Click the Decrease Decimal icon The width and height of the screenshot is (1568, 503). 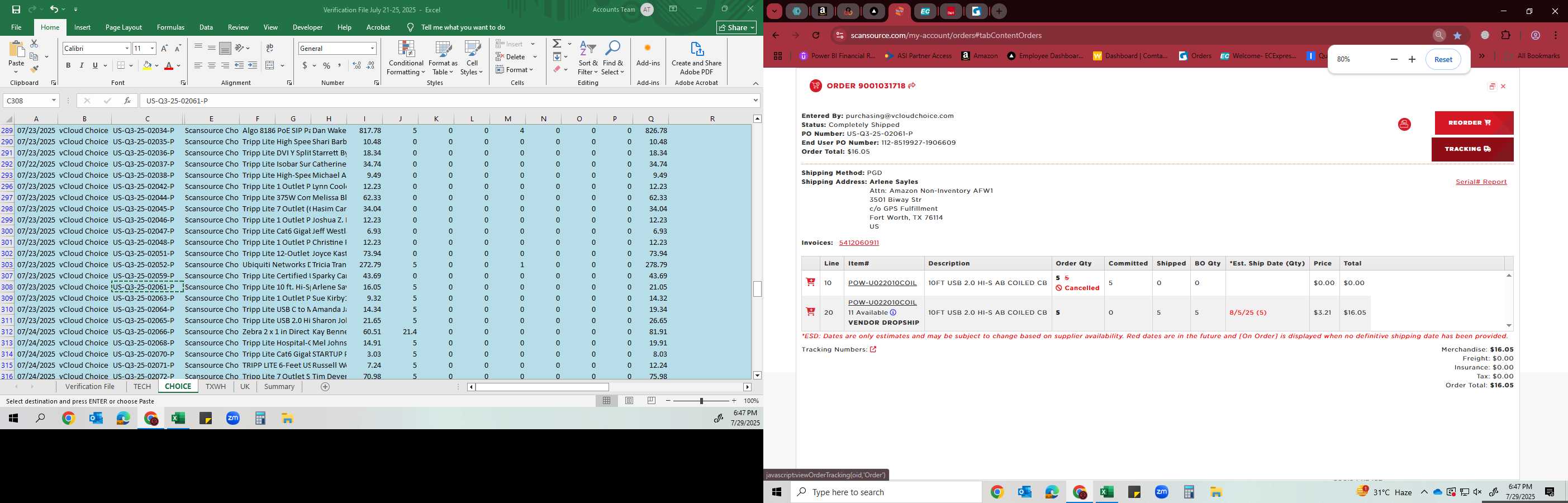point(370,65)
